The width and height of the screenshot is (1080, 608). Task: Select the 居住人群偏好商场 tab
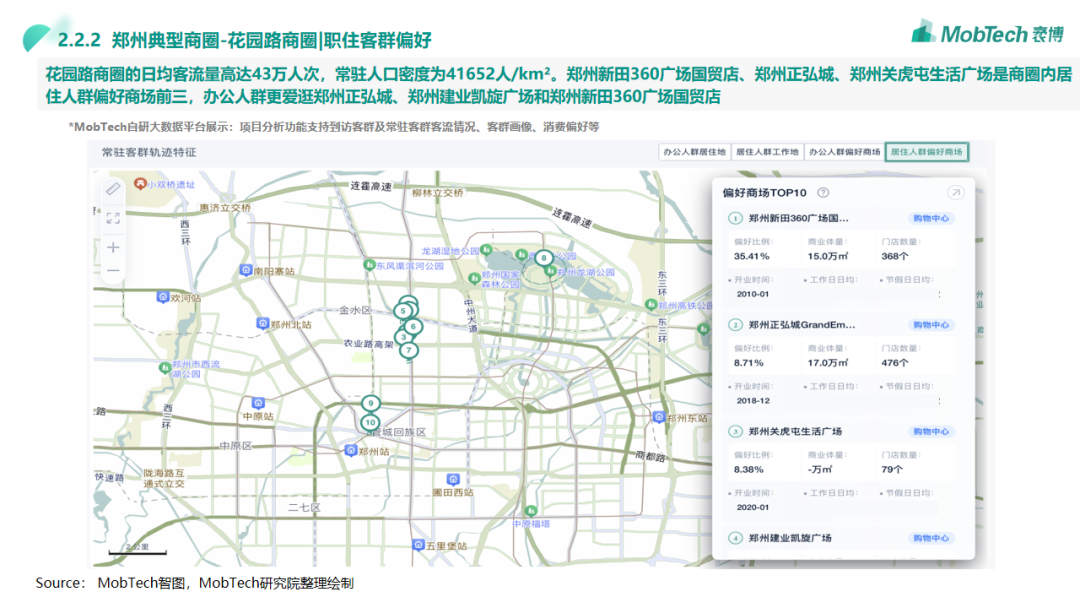(x=927, y=152)
